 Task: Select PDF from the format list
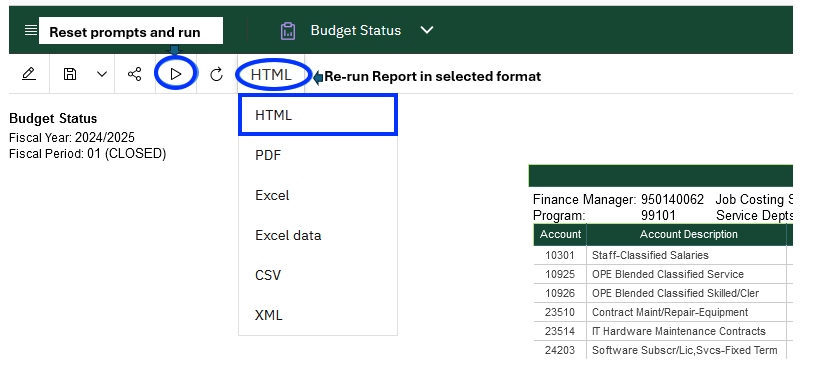[318, 155]
